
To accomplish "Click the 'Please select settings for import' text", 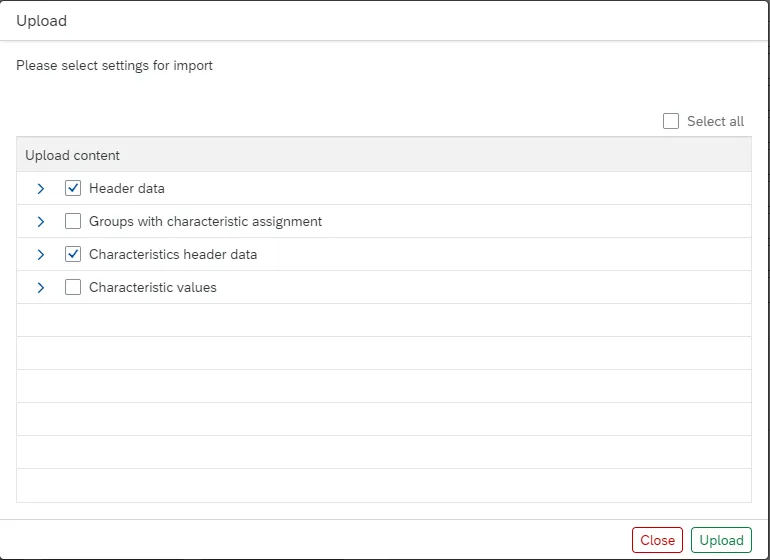I will [x=114, y=66].
